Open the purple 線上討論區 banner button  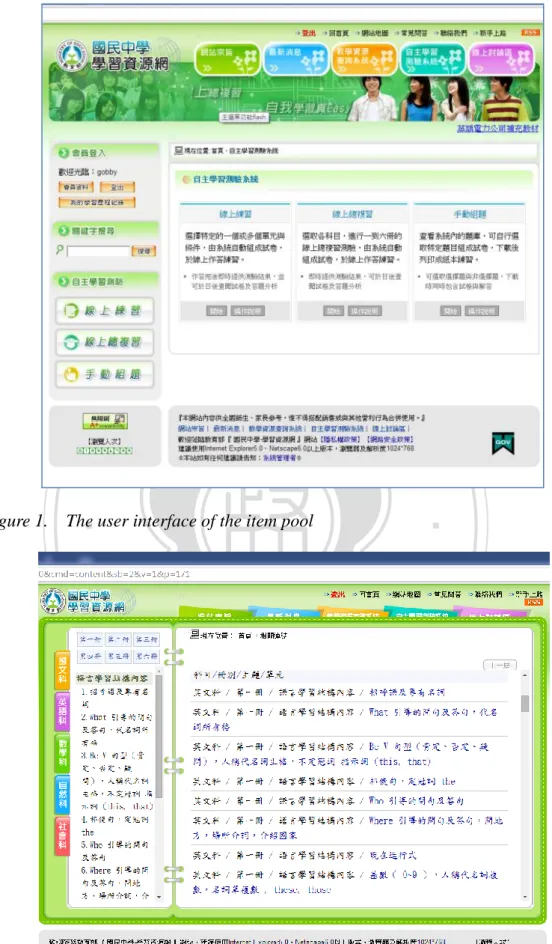501,60
